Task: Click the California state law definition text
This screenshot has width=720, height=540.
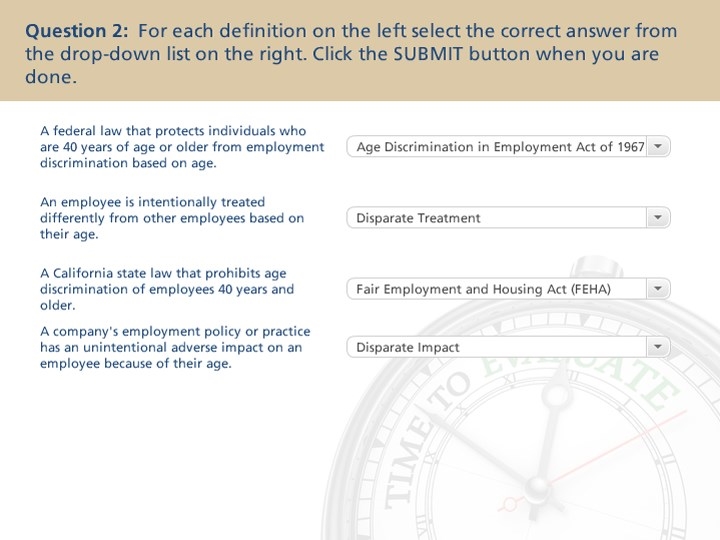Action: (167, 289)
